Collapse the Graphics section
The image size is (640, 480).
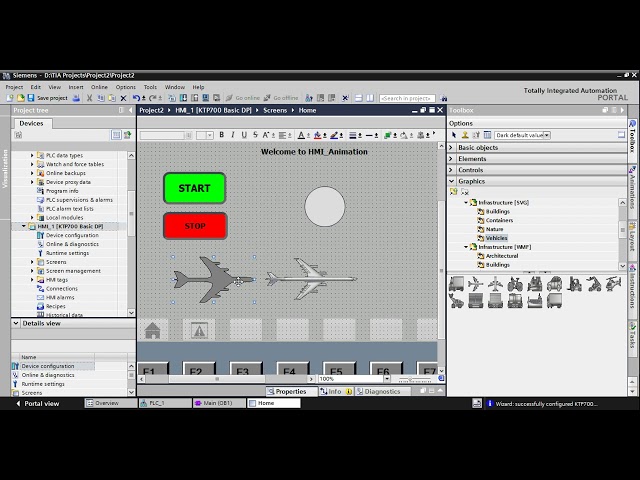click(x=451, y=181)
